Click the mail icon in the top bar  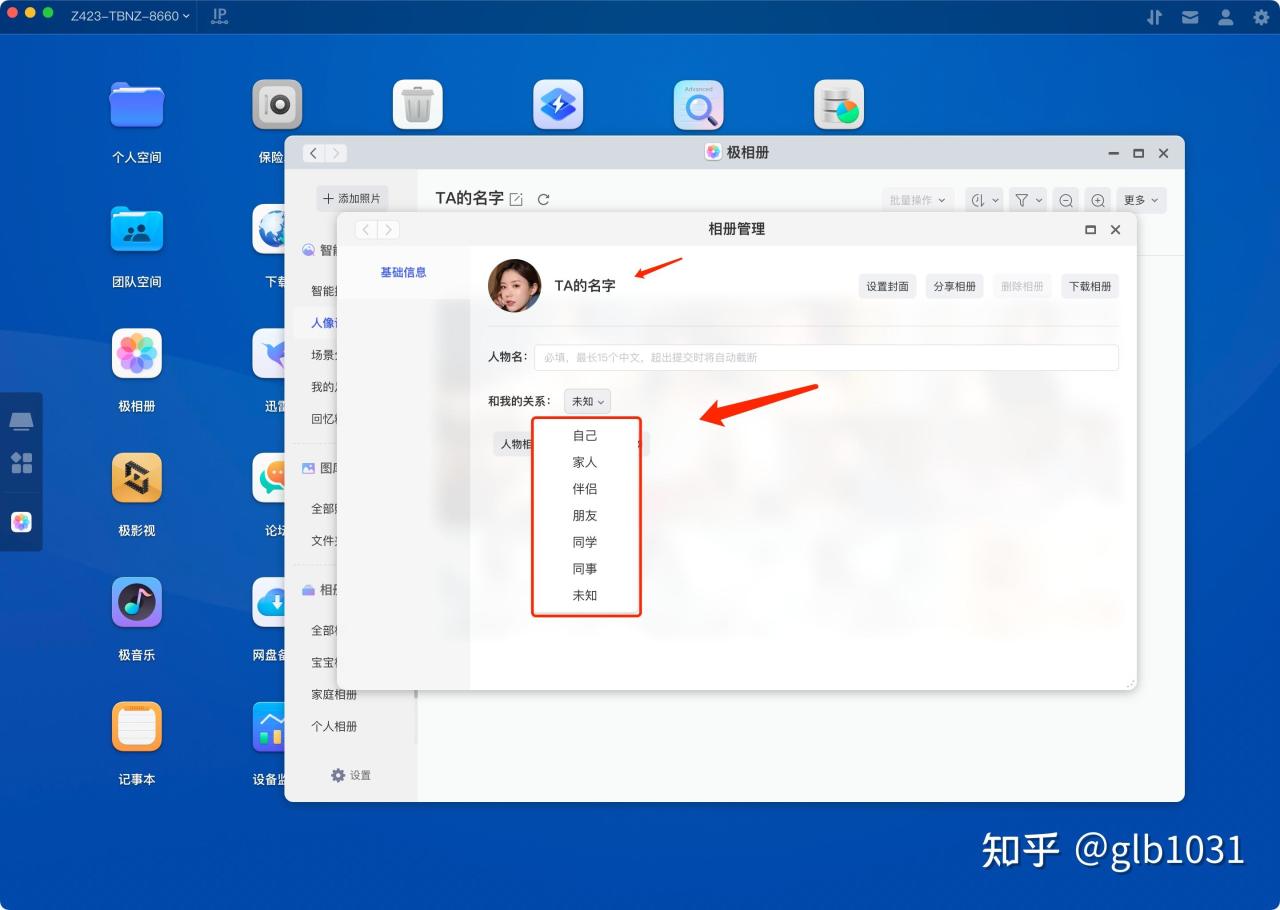[x=1190, y=16]
